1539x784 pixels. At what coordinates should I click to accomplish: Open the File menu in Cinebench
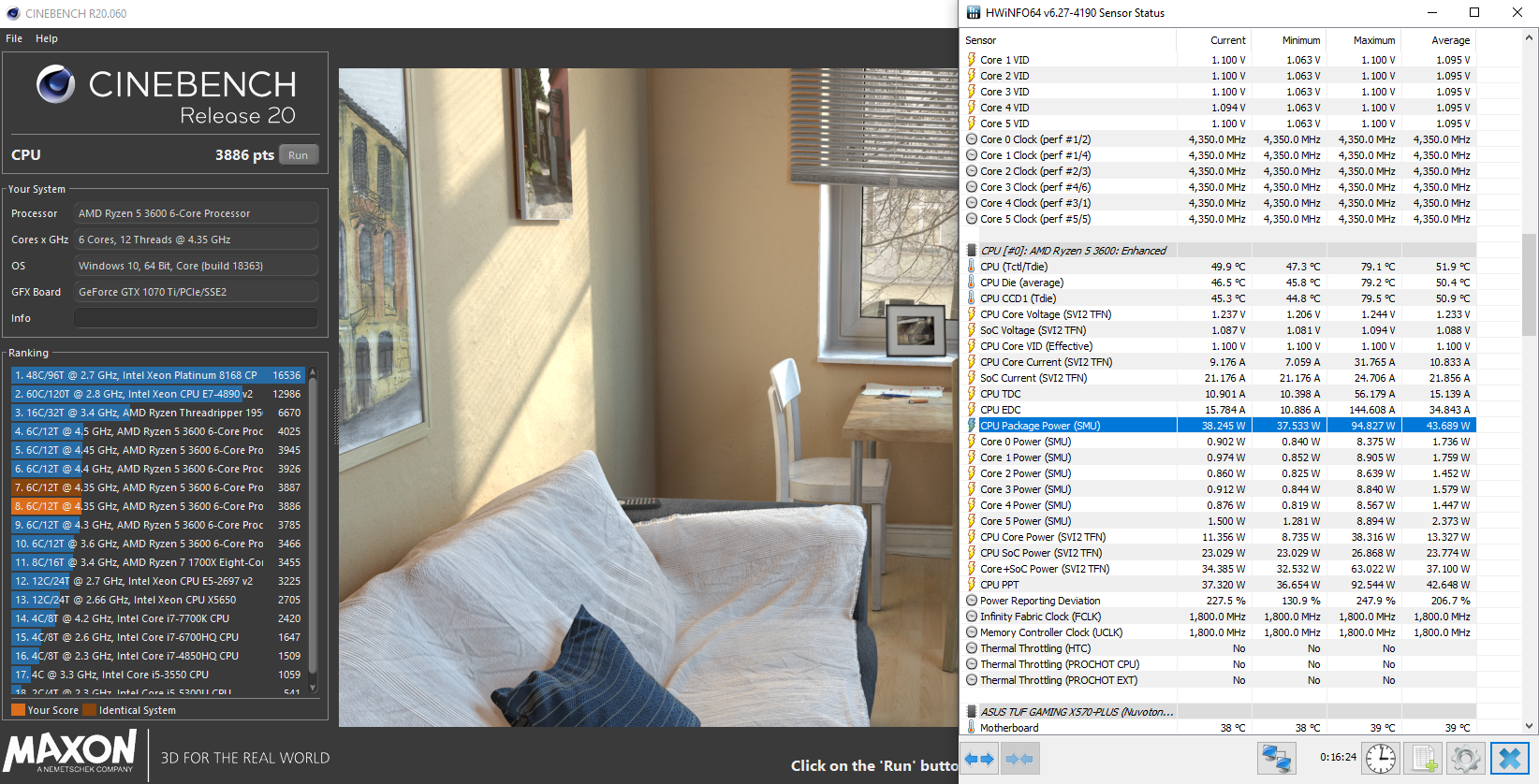tap(14, 38)
